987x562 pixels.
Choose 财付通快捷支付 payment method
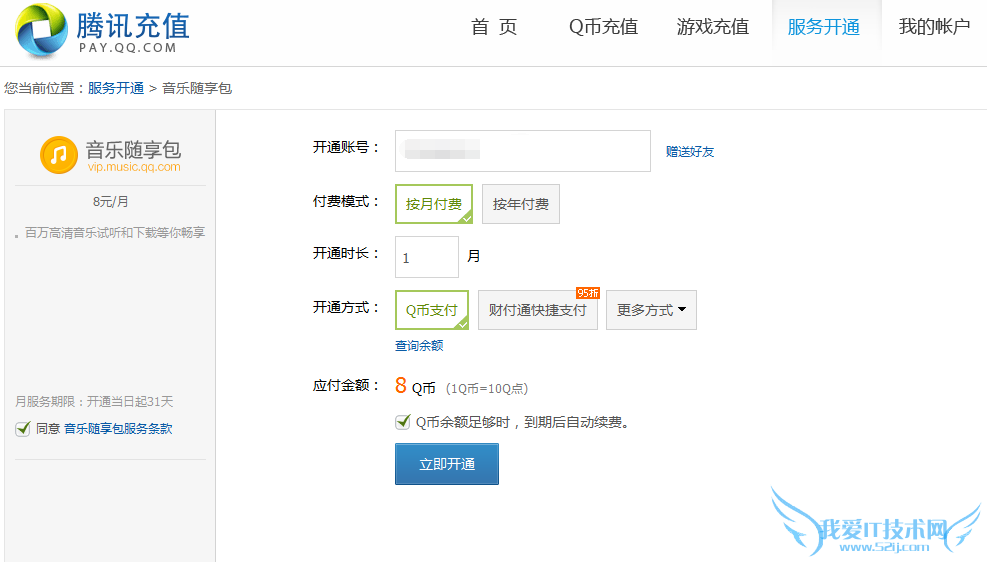click(x=538, y=310)
